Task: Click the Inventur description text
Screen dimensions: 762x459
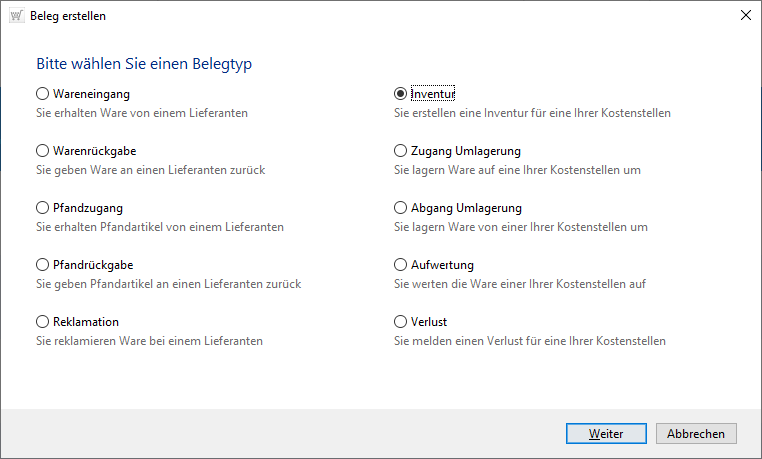Action: pos(532,113)
